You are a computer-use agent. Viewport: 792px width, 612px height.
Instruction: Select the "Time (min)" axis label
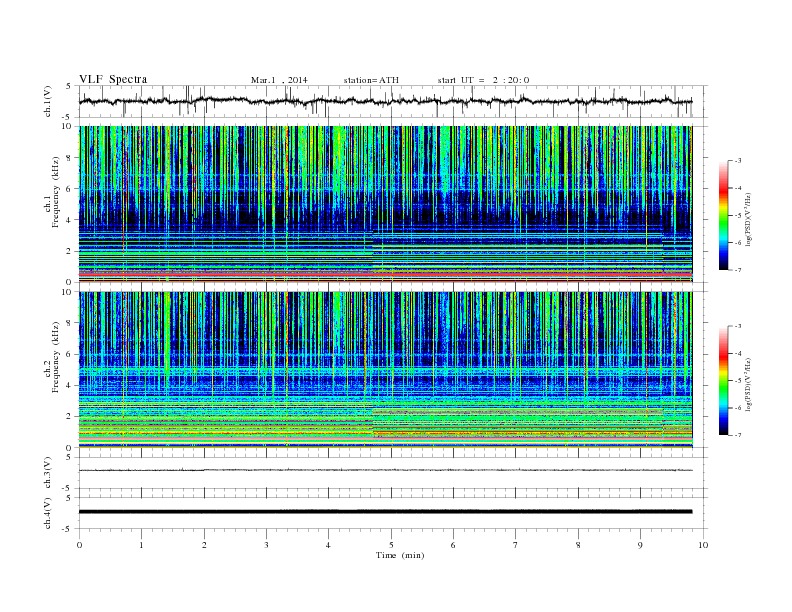(400, 555)
